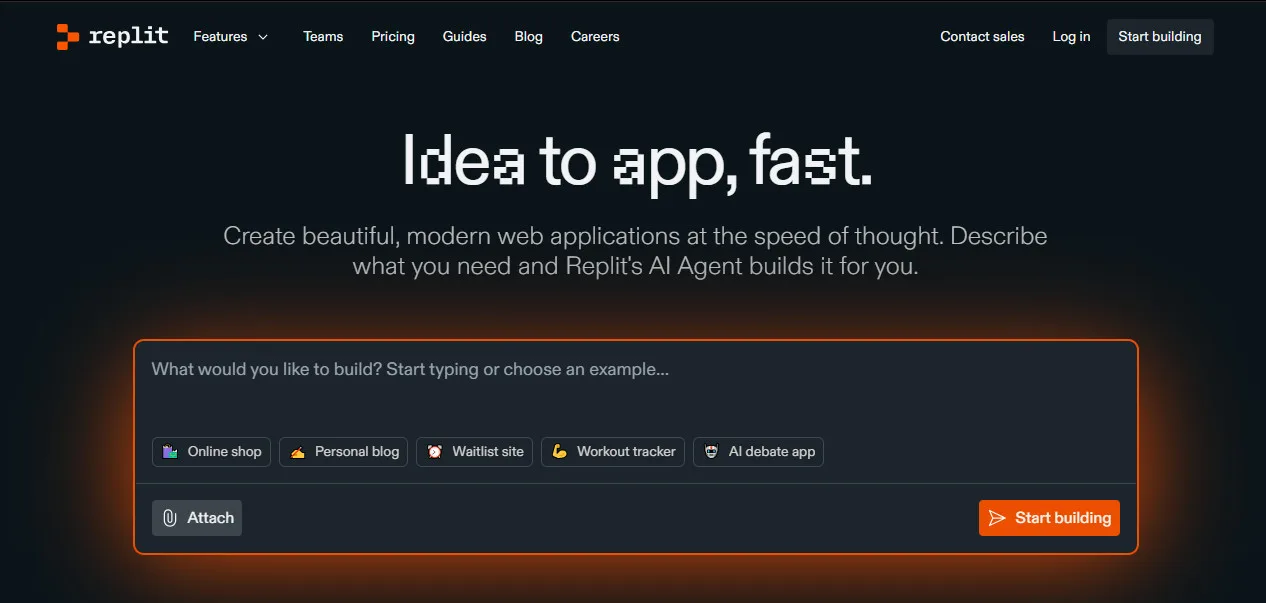The image size is (1266, 603).
Task: Select the Workout tracker example
Action: click(612, 451)
